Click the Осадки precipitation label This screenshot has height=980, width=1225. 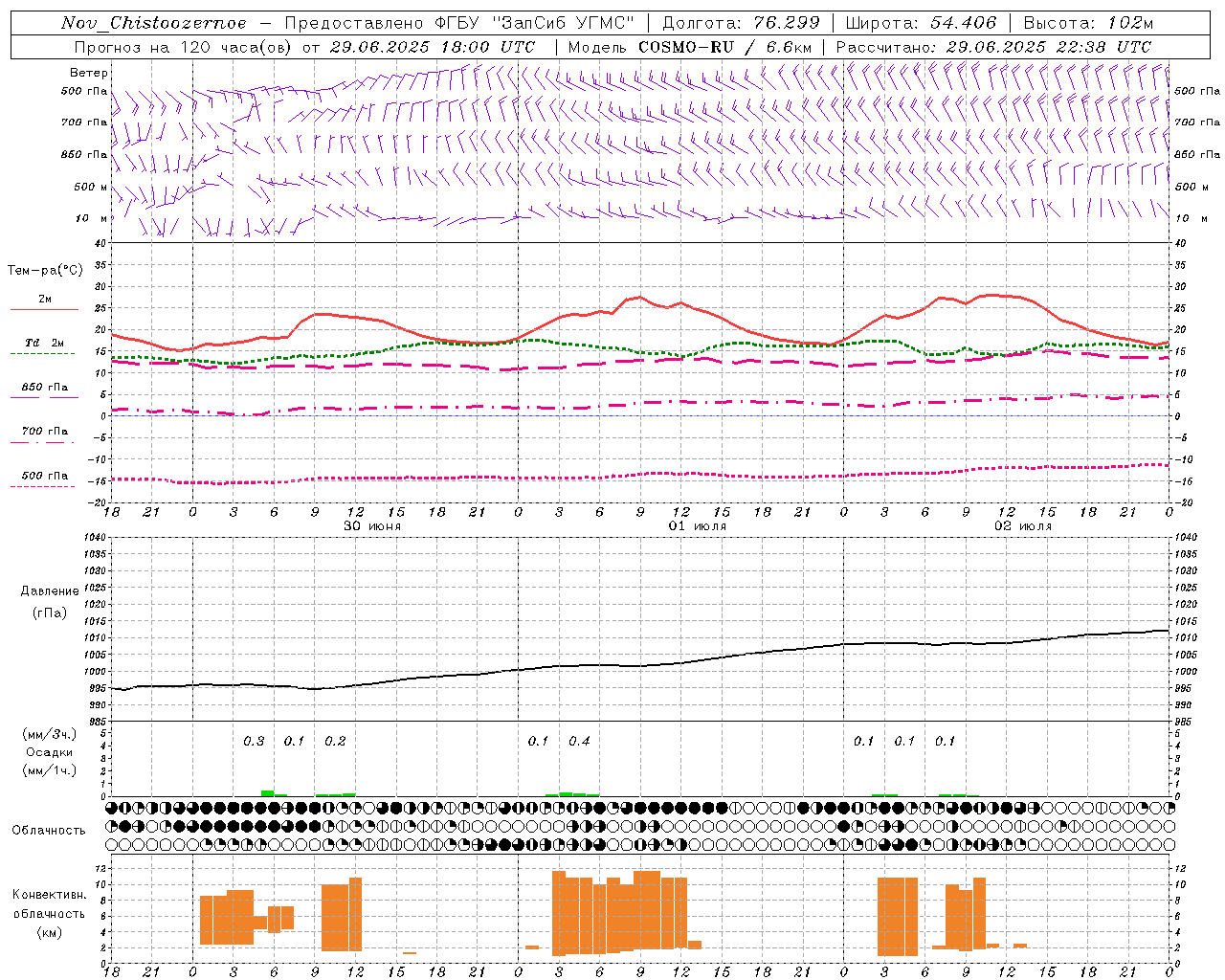(50, 752)
